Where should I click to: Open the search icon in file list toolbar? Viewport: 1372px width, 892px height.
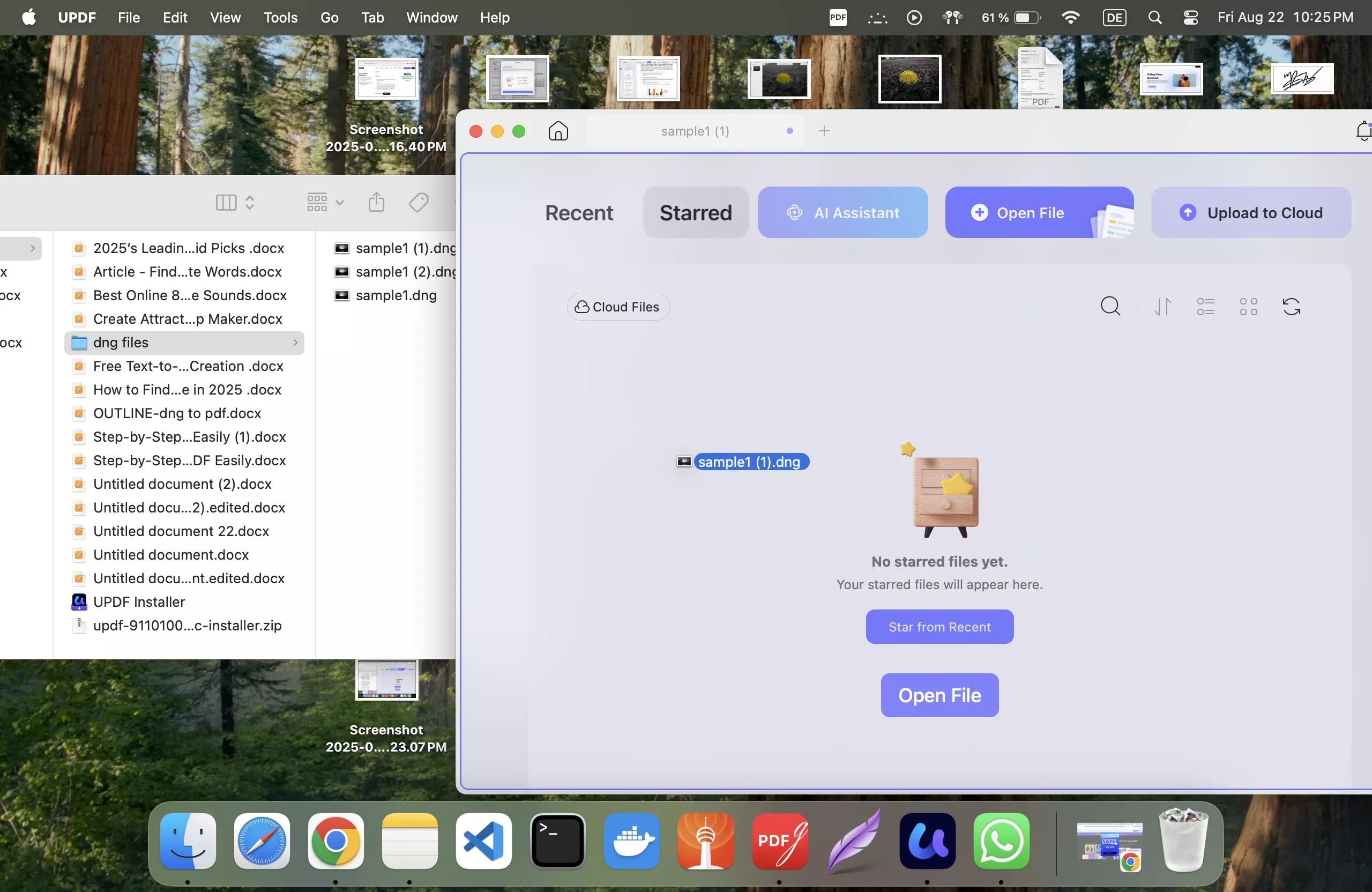[x=1110, y=306]
